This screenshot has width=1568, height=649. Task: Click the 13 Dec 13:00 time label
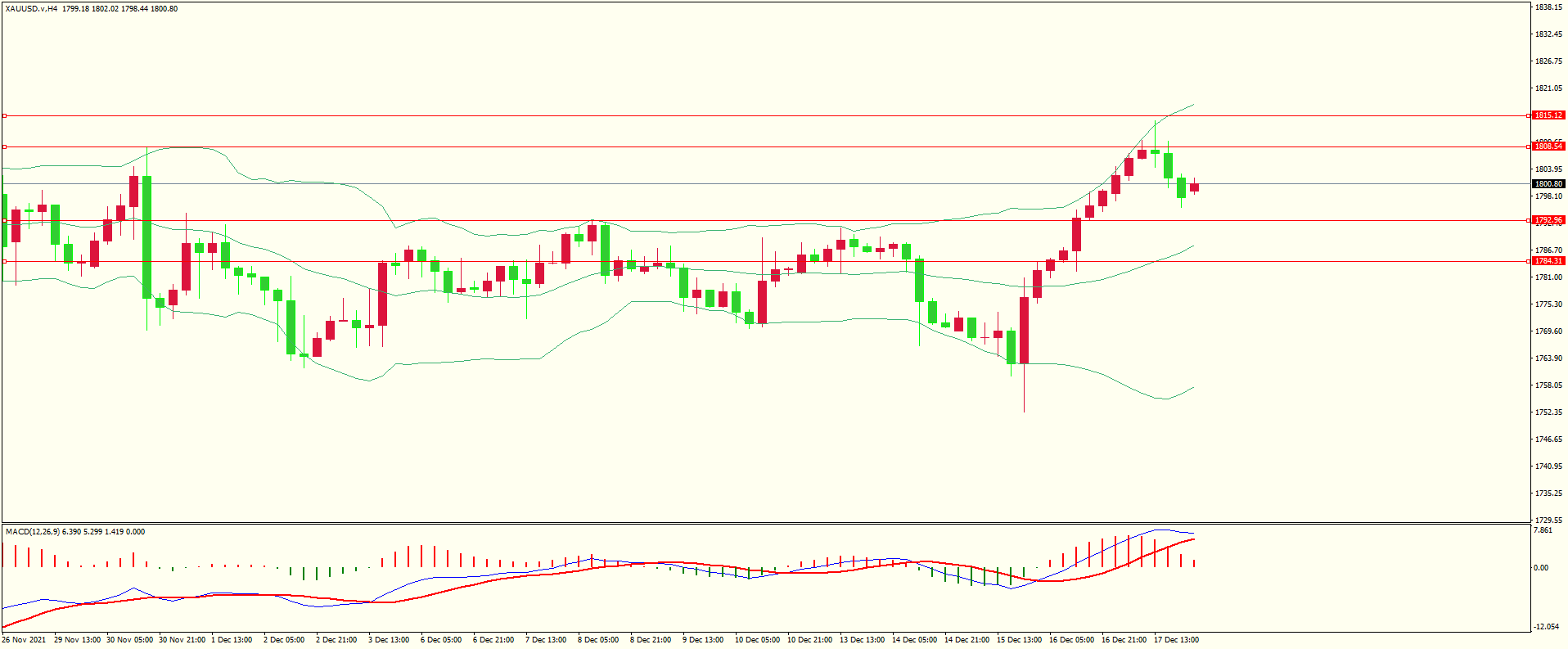[x=863, y=640]
